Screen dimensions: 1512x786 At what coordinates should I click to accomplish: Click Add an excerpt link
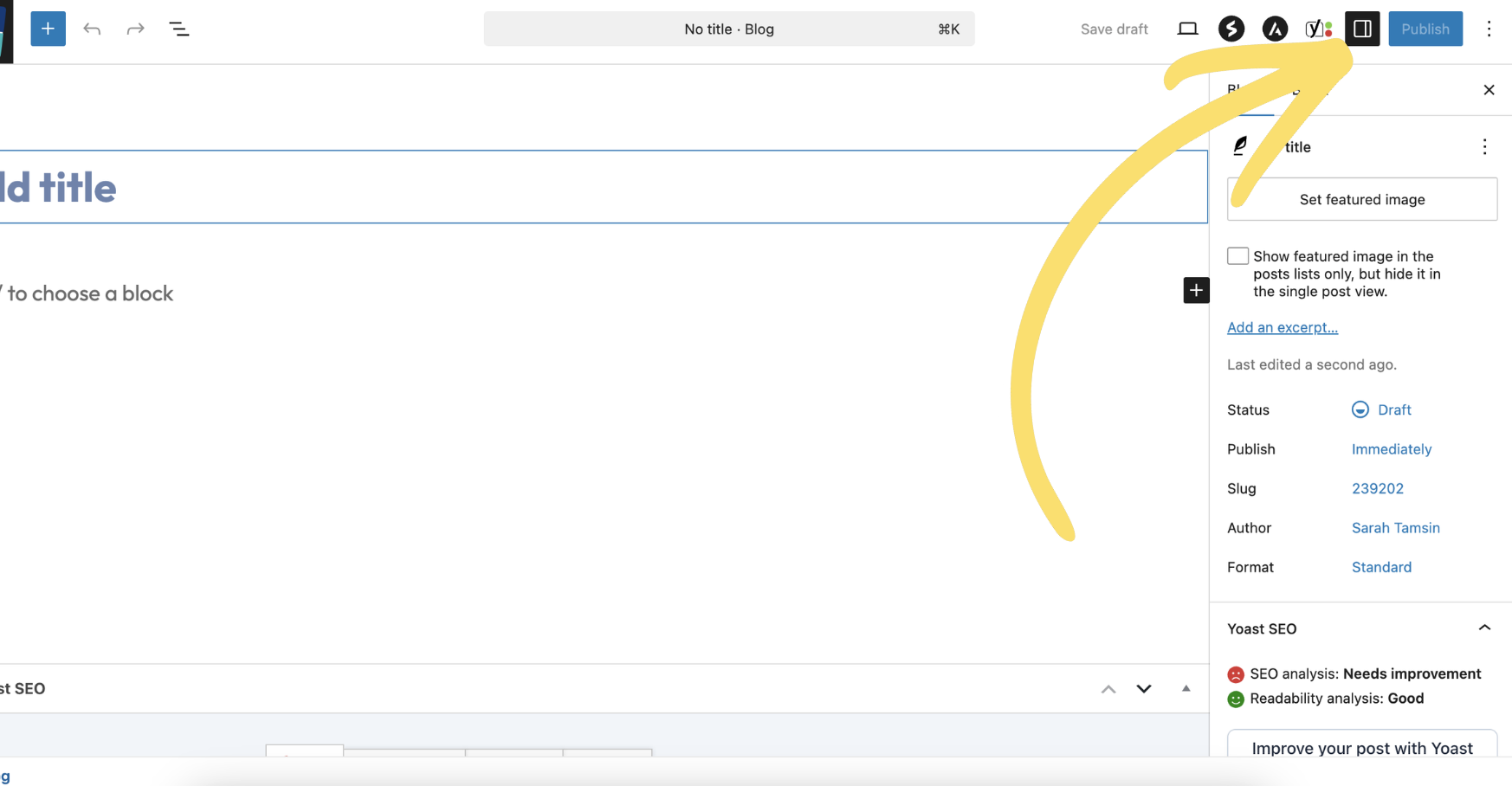click(1283, 327)
